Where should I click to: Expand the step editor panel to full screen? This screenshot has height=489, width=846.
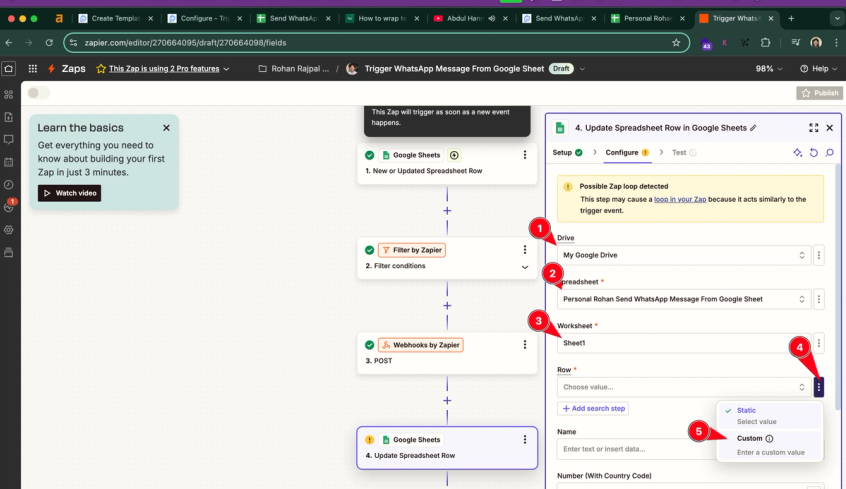(x=814, y=128)
